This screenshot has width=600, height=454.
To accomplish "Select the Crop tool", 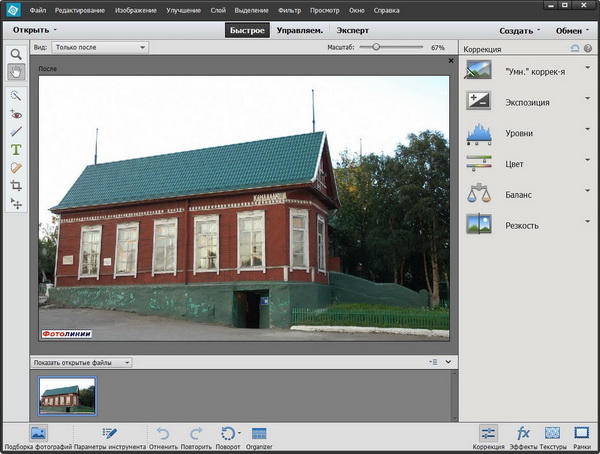I will coord(16,185).
